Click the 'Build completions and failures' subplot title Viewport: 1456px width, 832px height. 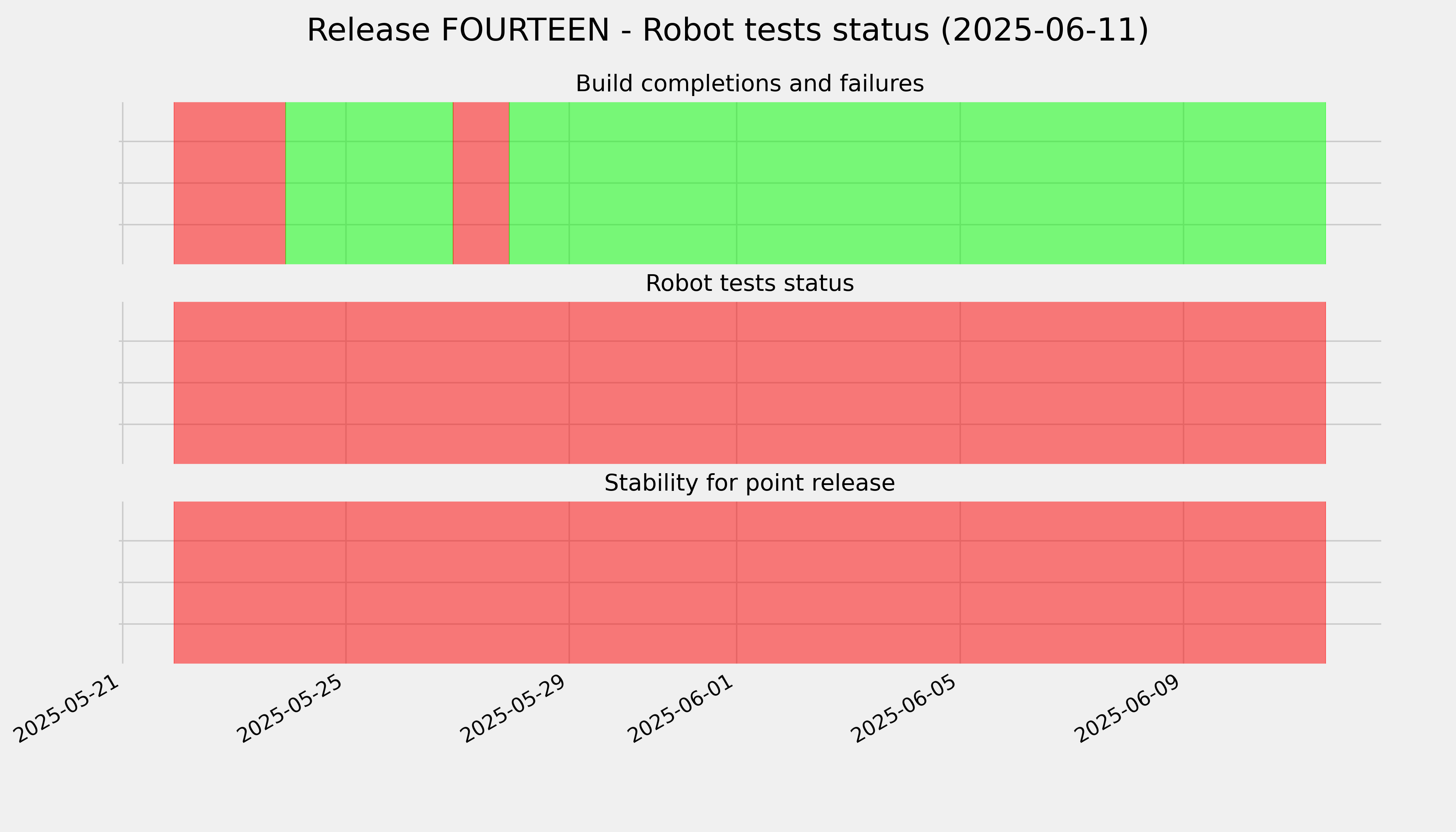tap(749, 84)
